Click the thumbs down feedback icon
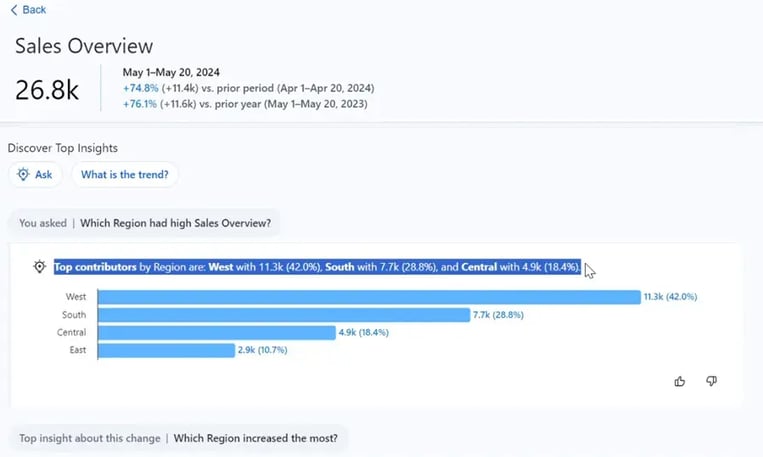The image size is (763, 457). point(711,381)
